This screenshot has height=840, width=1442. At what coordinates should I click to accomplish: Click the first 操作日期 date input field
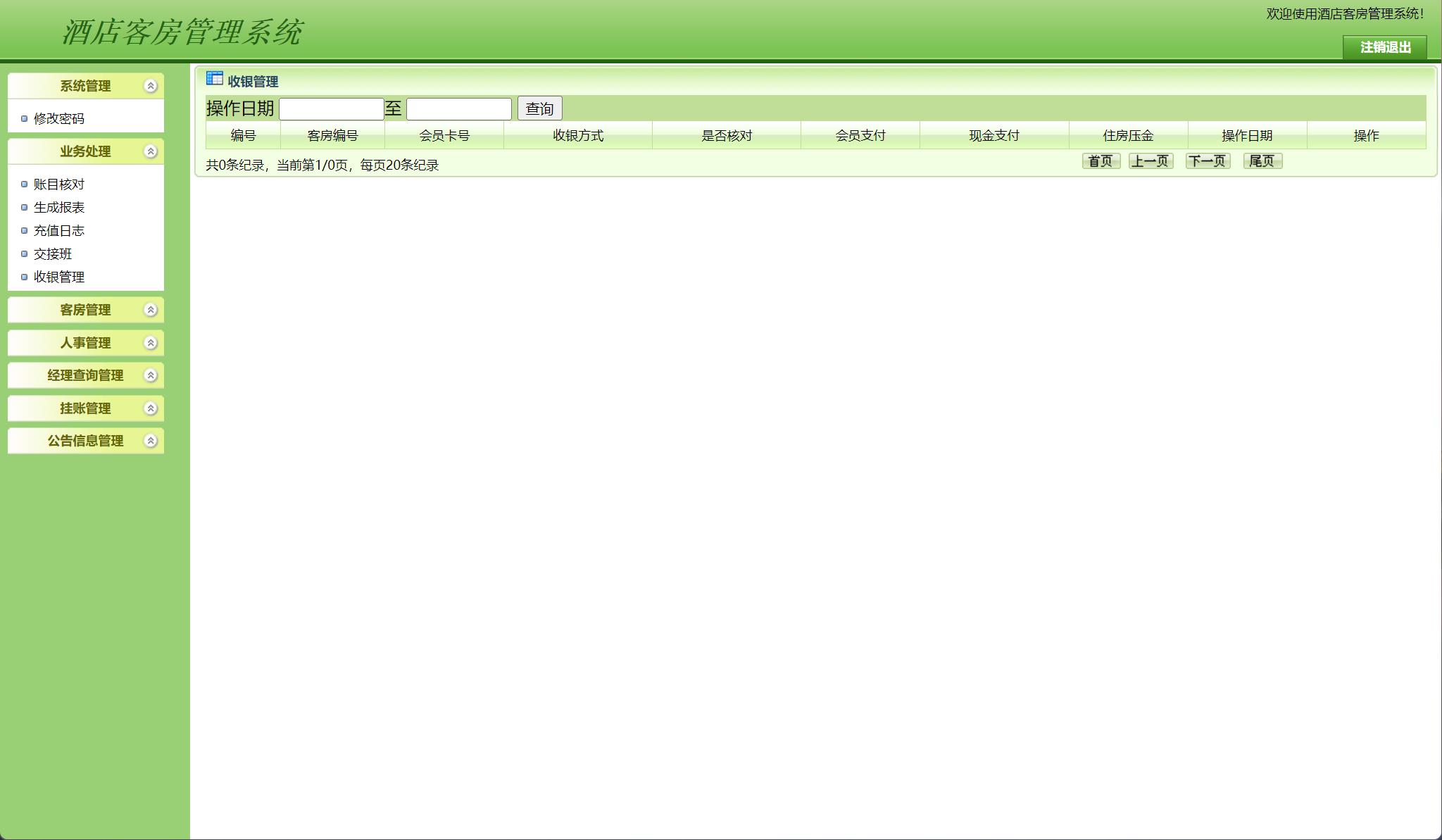tap(332, 108)
